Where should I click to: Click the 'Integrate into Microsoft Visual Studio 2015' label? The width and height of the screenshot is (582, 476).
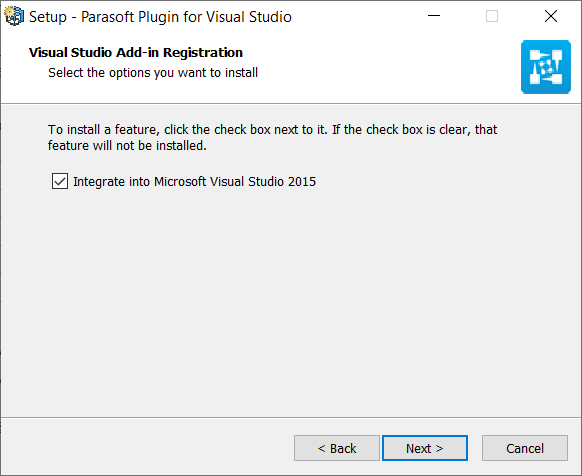[x=194, y=182]
